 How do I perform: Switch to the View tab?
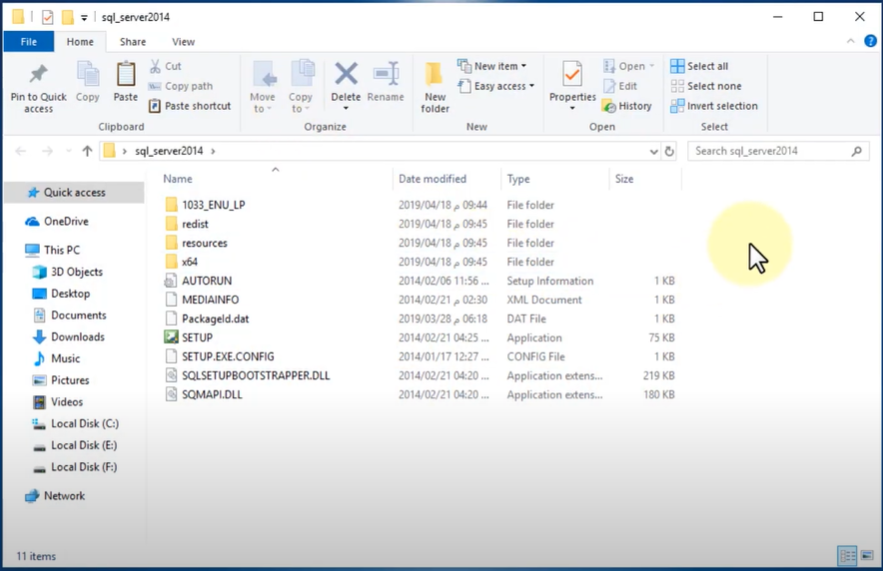pyautogui.click(x=184, y=42)
